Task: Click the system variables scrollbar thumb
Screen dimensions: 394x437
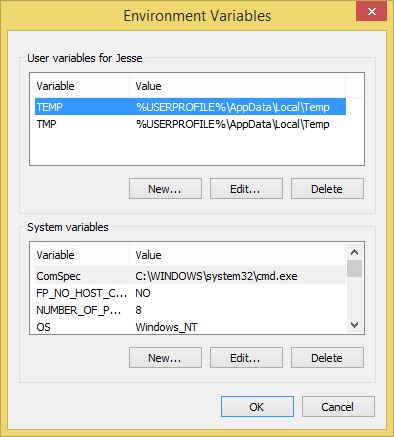Action: pos(354,268)
